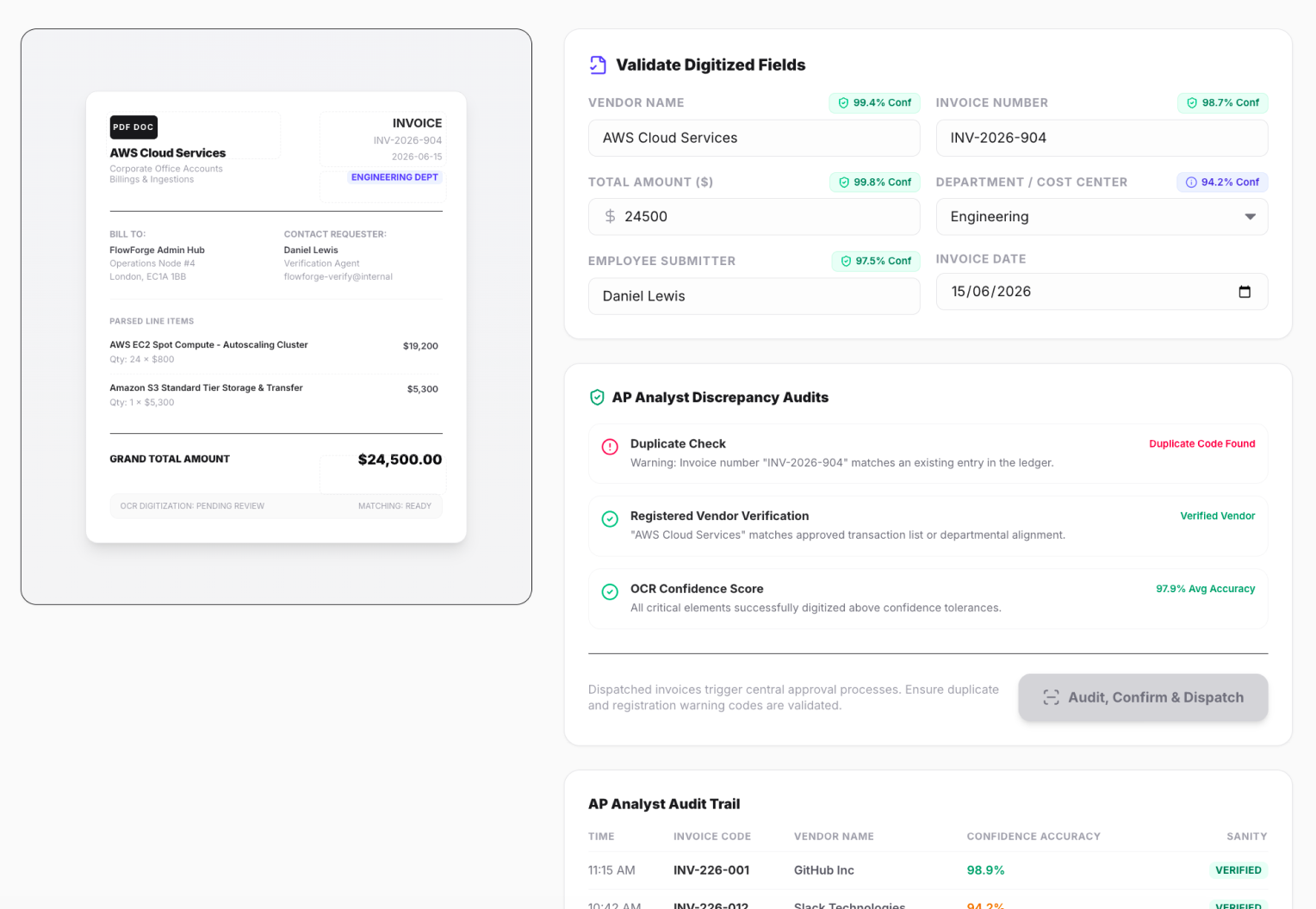Edit the Vendor Name field

[x=754, y=138]
